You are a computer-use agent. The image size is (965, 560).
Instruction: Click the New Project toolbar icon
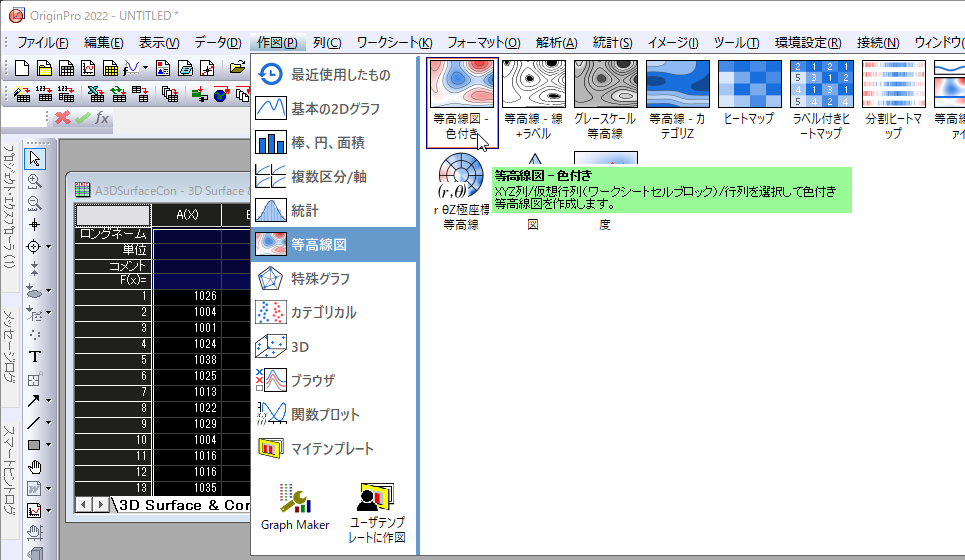pyautogui.click(x=22, y=68)
